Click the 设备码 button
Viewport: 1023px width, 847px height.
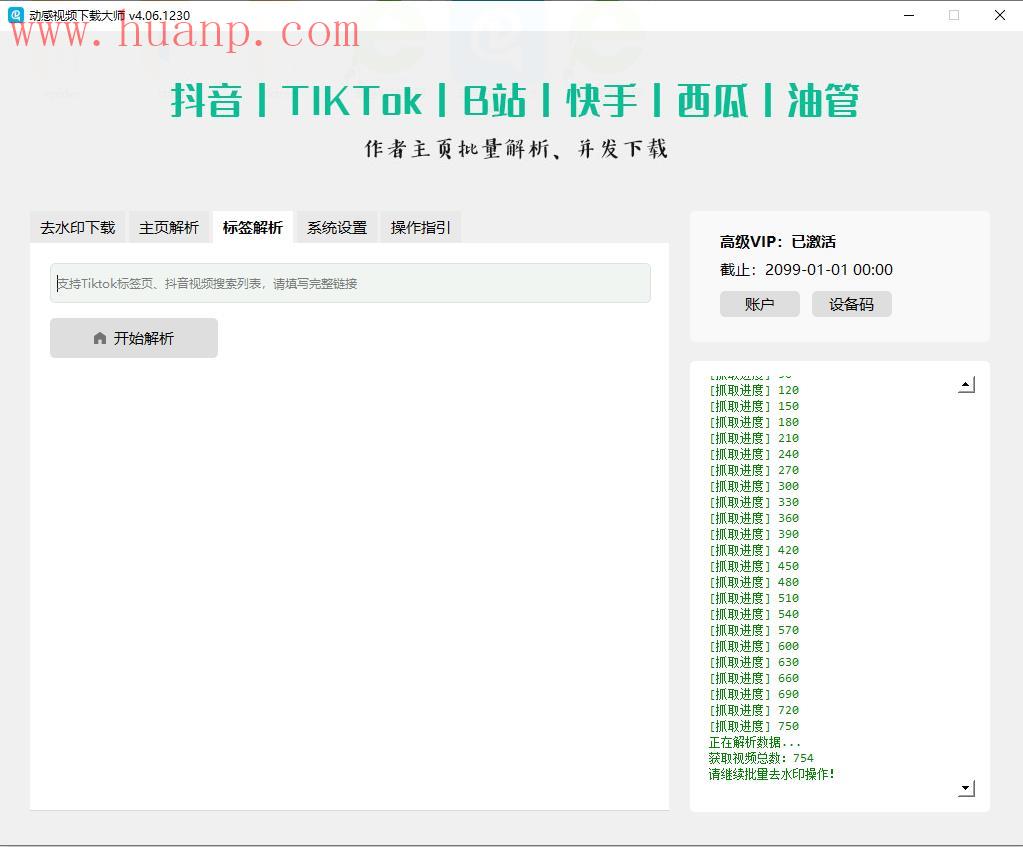point(851,304)
